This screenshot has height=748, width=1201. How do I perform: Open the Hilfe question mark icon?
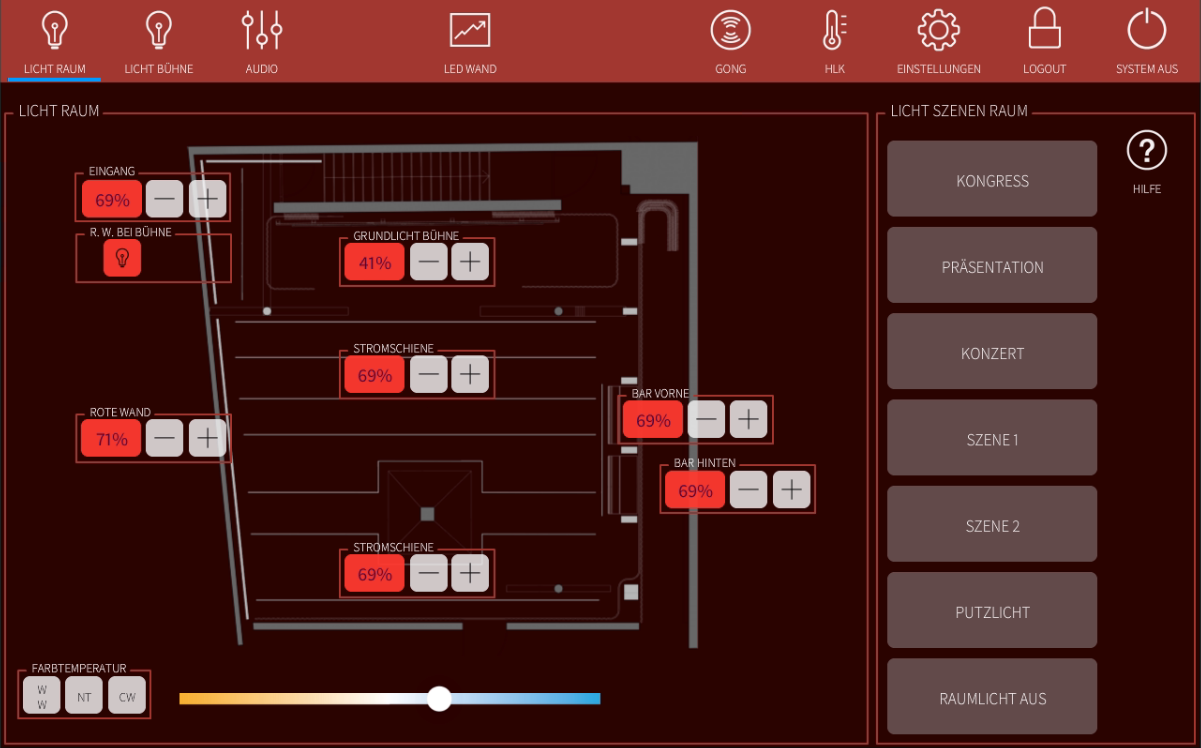click(1147, 152)
